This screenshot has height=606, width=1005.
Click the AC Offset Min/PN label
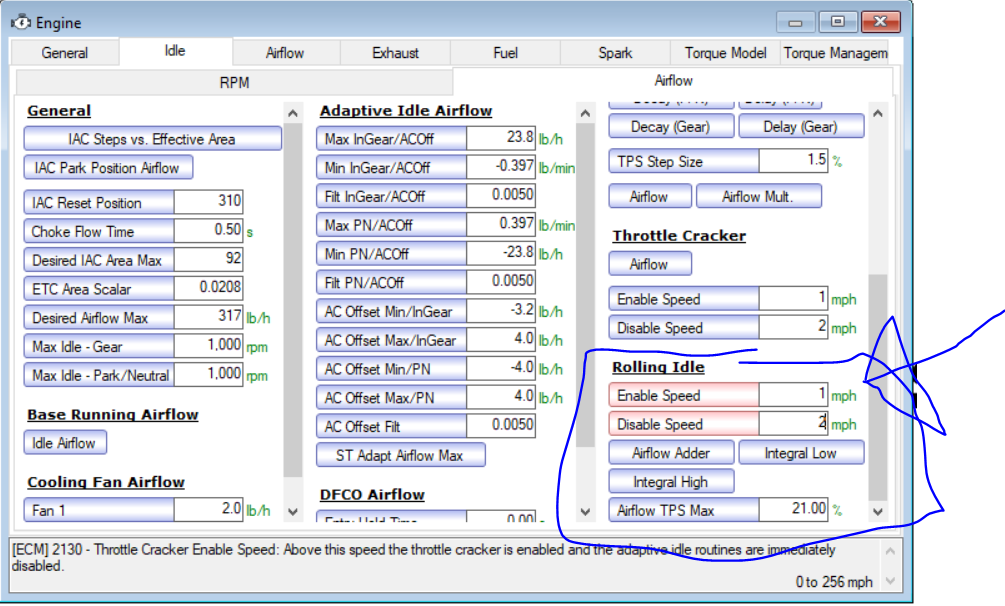coord(392,369)
